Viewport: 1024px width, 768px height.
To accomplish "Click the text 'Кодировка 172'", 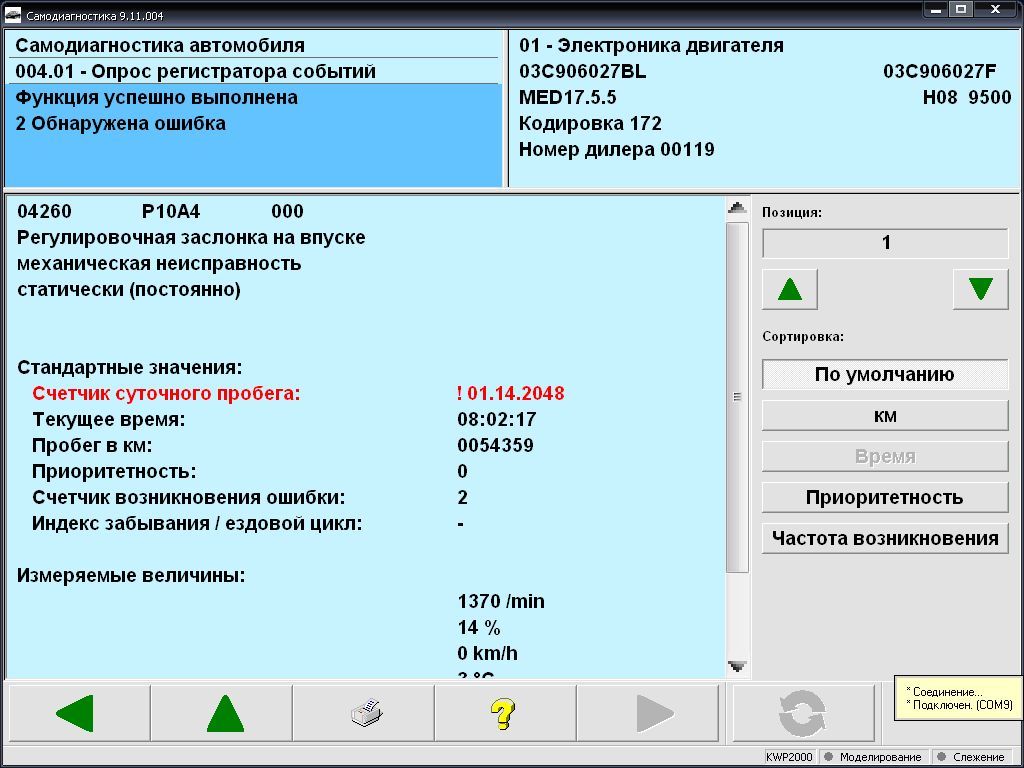I will (590, 123).
